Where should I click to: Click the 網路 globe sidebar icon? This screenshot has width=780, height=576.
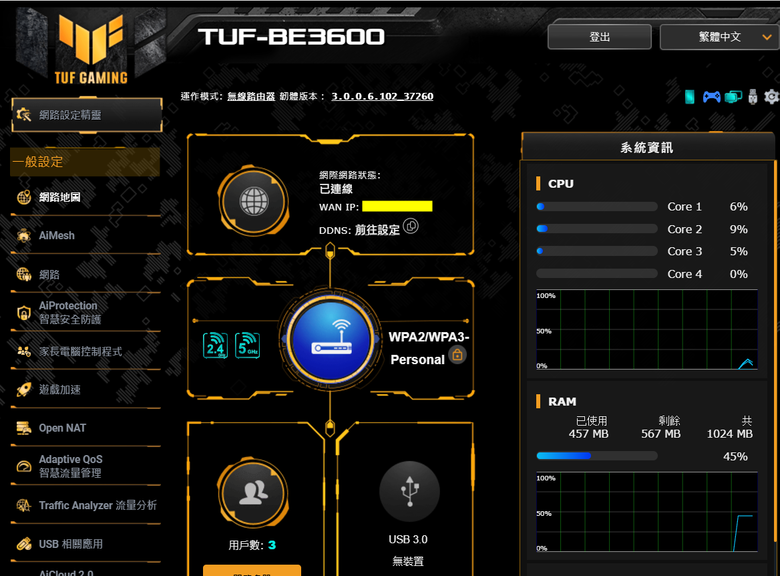coord(23,274)
